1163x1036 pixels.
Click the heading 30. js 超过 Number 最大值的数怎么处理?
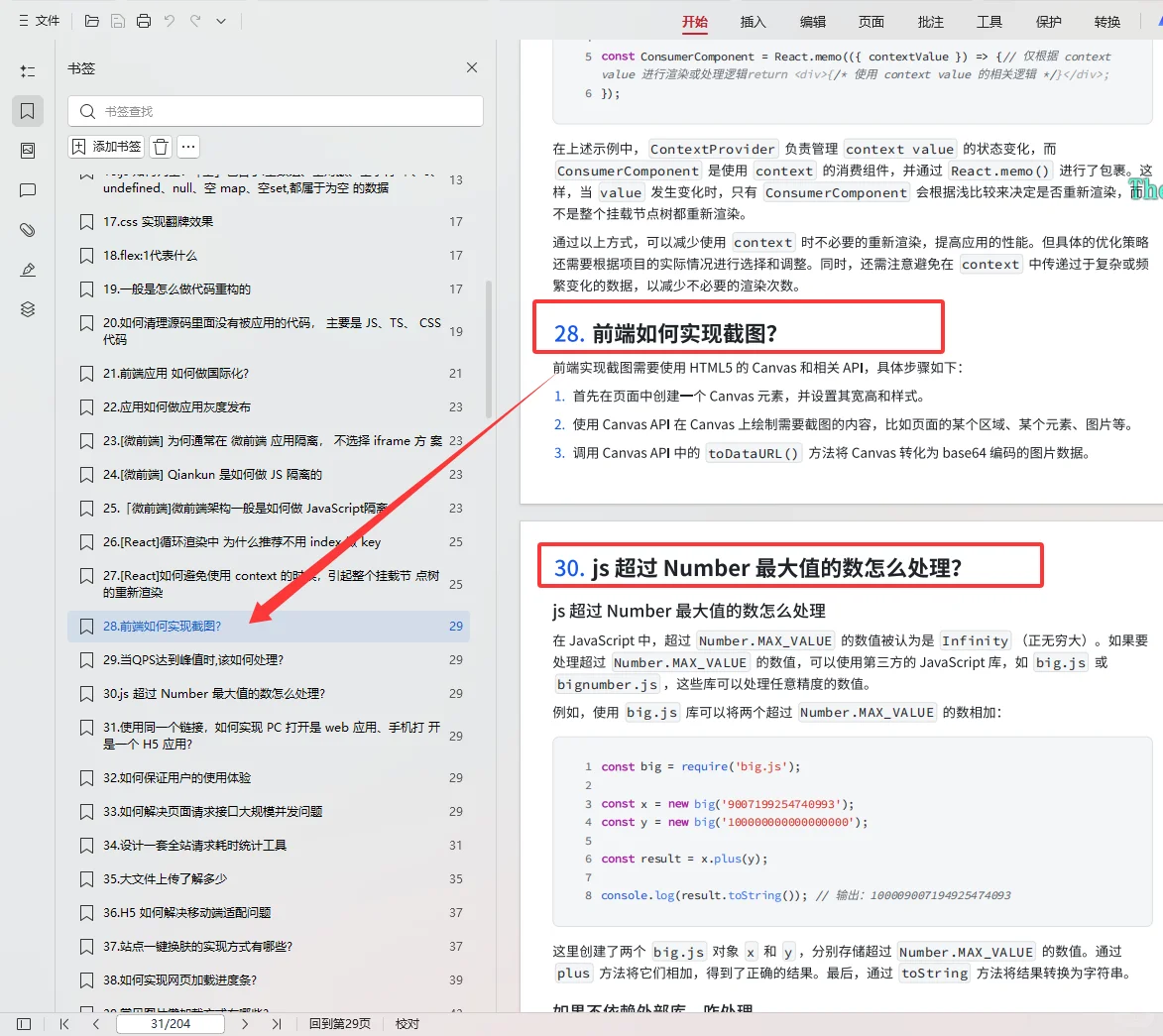click(757, 568)
